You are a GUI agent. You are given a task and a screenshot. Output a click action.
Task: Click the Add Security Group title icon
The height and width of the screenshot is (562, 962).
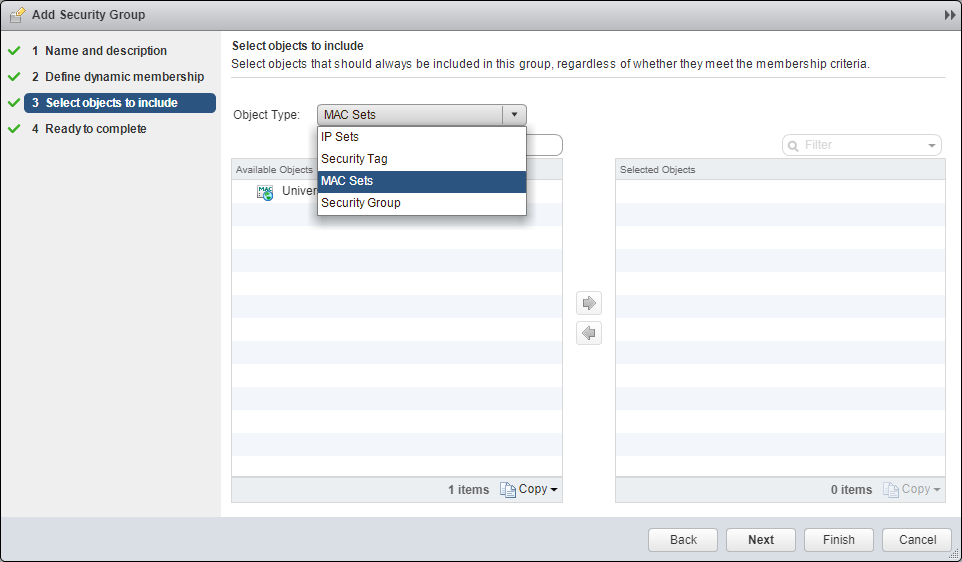(16, 15)
